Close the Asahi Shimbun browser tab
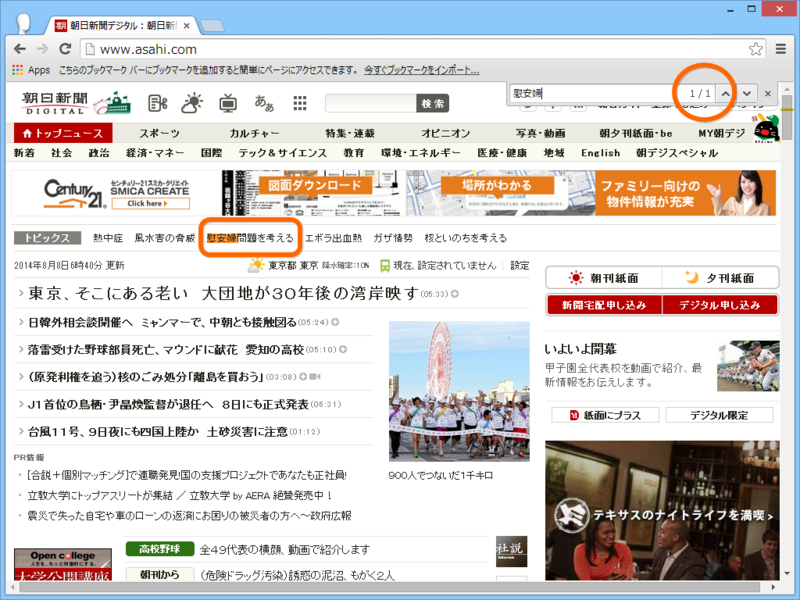This screenshot has width=800, height=600. 187,26
